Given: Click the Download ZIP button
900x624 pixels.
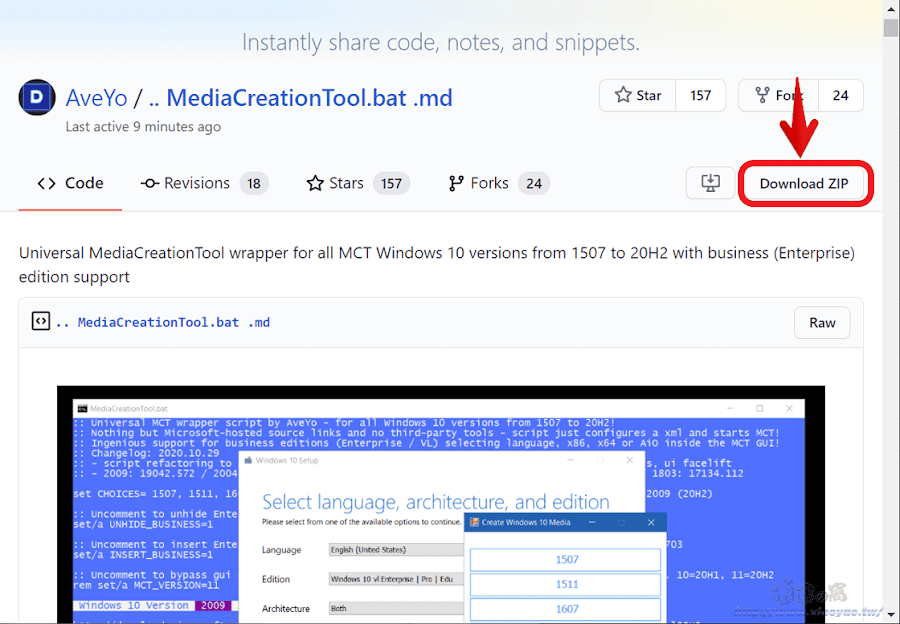Looking at the screenshot, I should (x=804, y=183).
